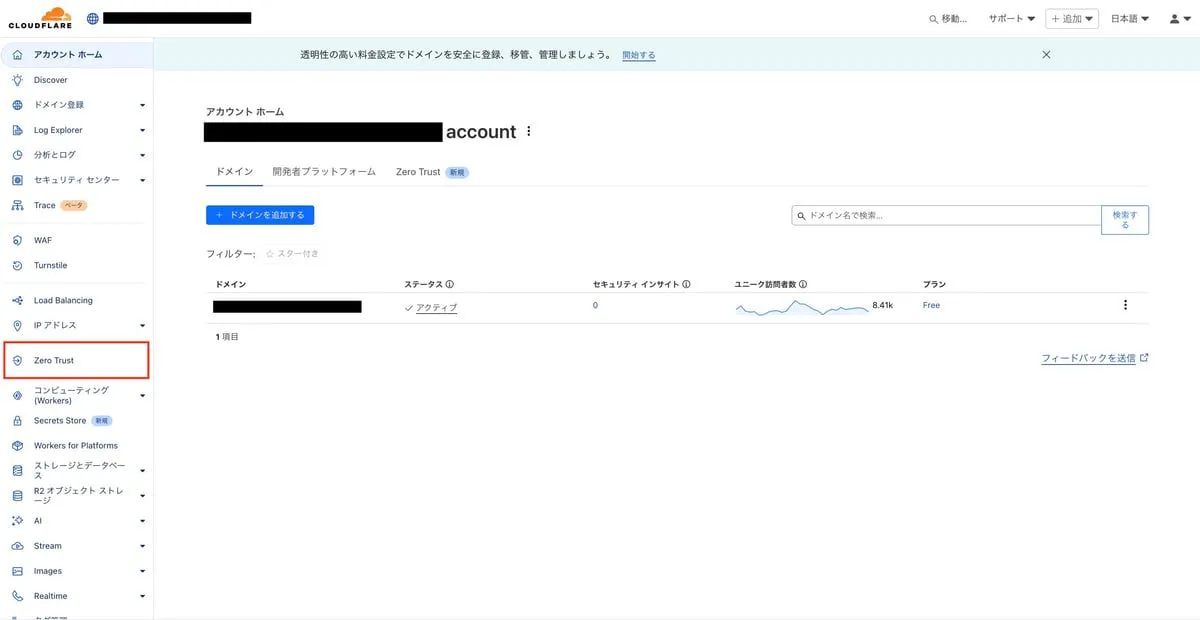Image resolution: width=1200 pixels, height=620 pixels.
Task: Switch to the 開発者プラットフォーム tab
Action: pyautogui.click(x=324, y=172)
